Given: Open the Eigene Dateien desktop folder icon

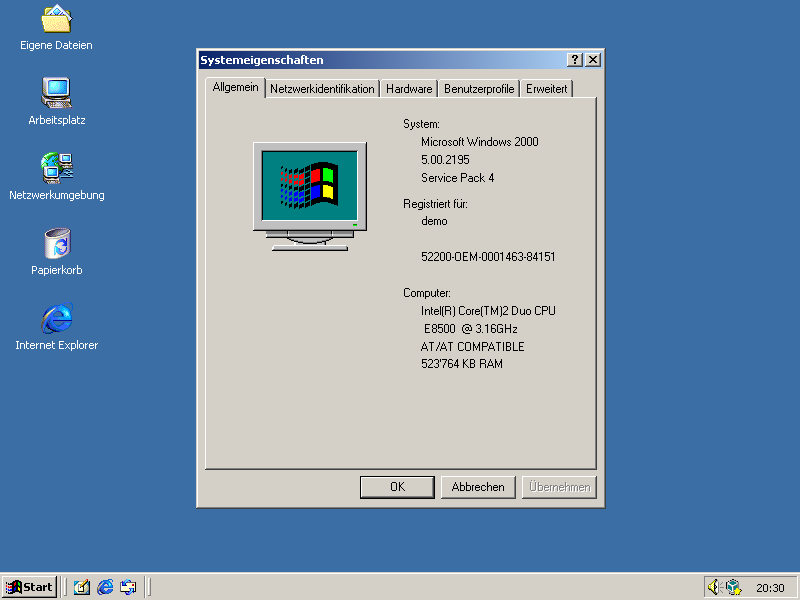Looking at the screenshot, I should (x=56, y=19).
